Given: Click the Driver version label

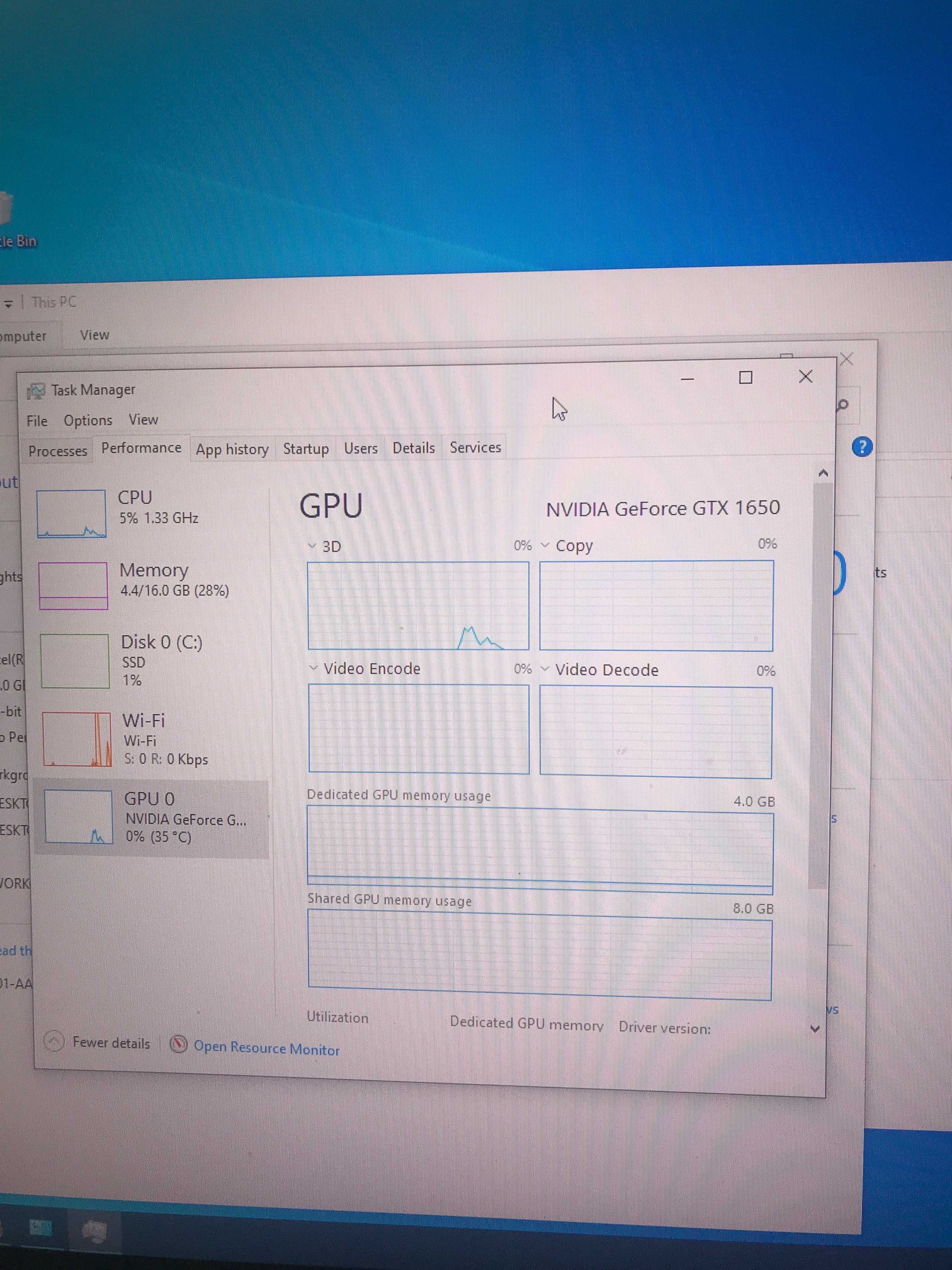Looking at the screenshot, I should [665, 1028].
